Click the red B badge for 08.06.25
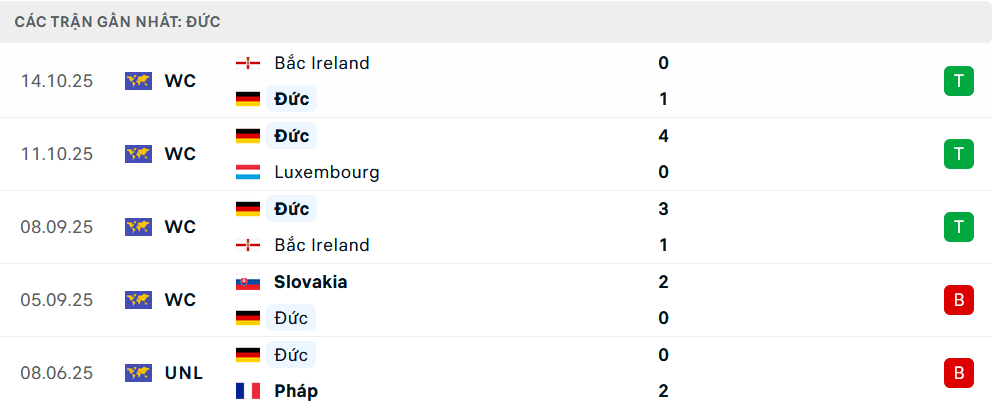997x408 pixels. pos(958,373)
